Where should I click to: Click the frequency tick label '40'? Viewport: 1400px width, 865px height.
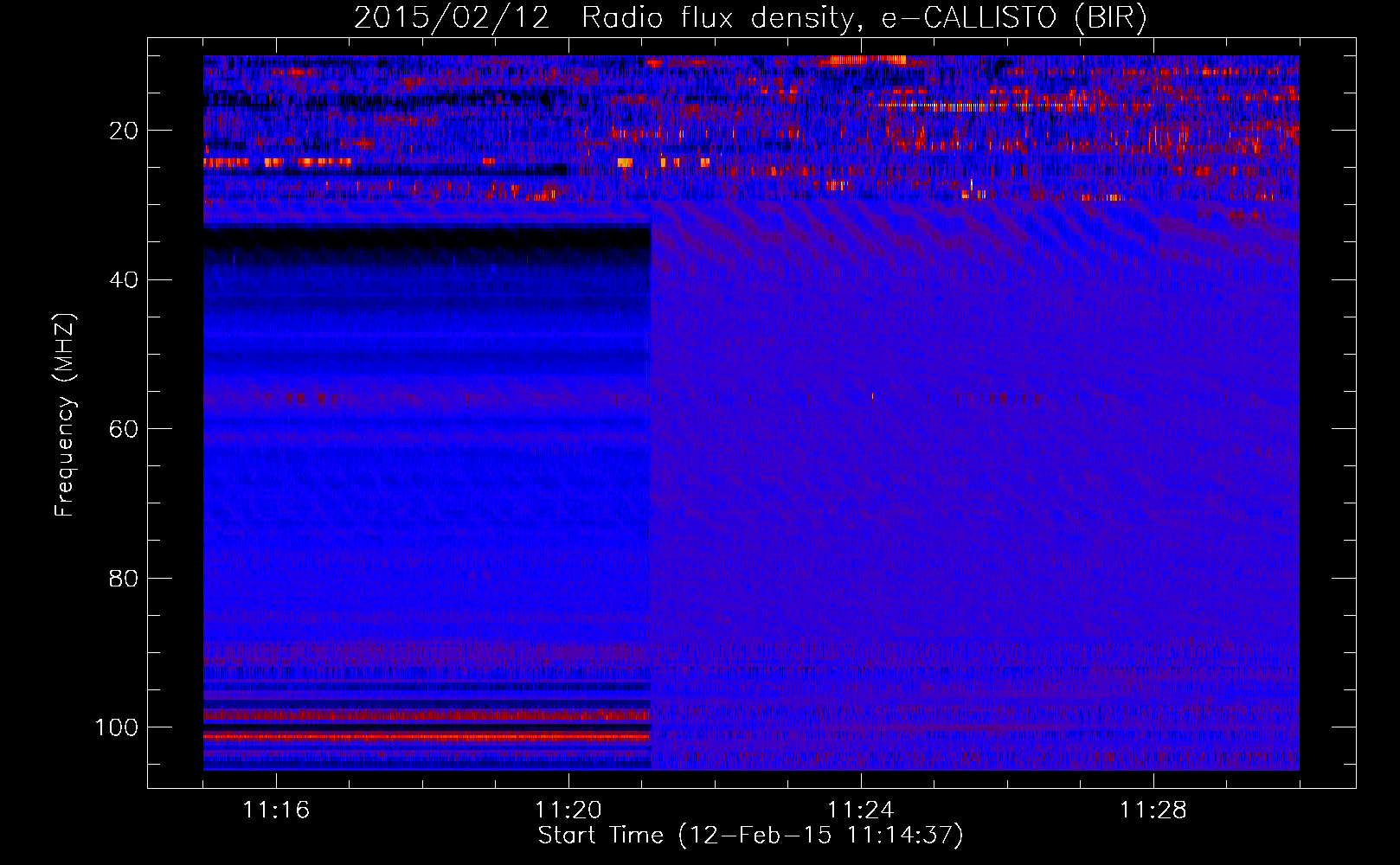click(124, 279)
